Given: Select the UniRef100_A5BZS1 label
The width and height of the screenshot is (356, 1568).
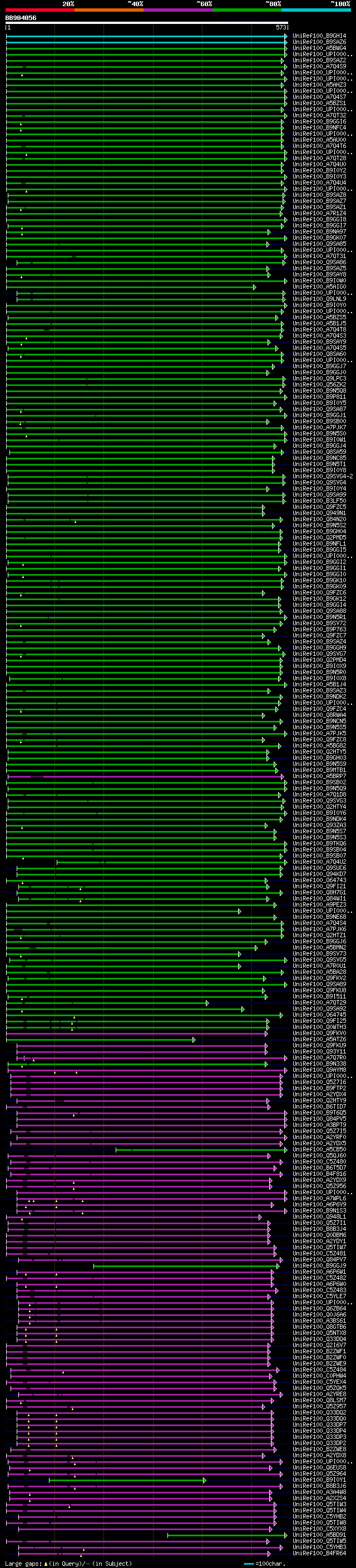Looking at the screenshot, I should 319,103.
